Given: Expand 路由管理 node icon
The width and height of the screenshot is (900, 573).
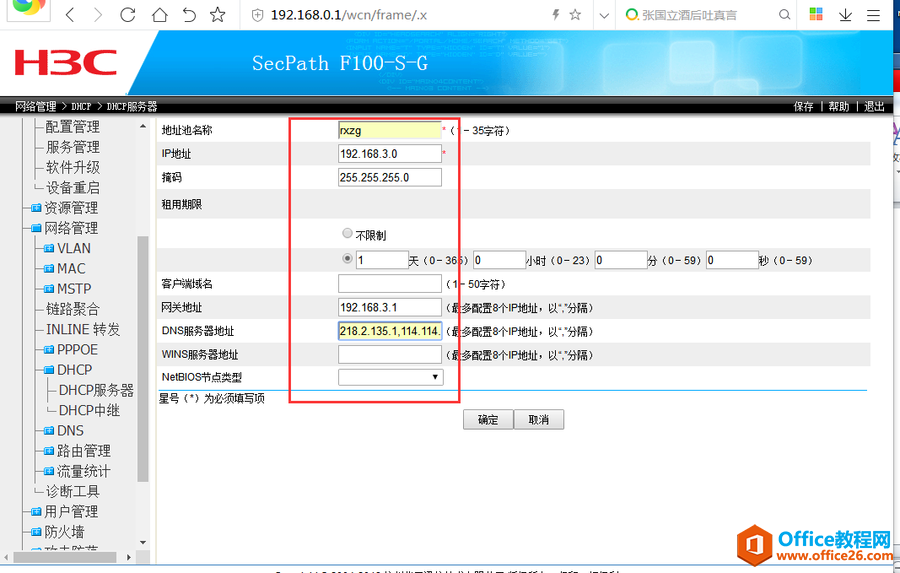Looking at the screenshot, I should click(x=49, y=451).
